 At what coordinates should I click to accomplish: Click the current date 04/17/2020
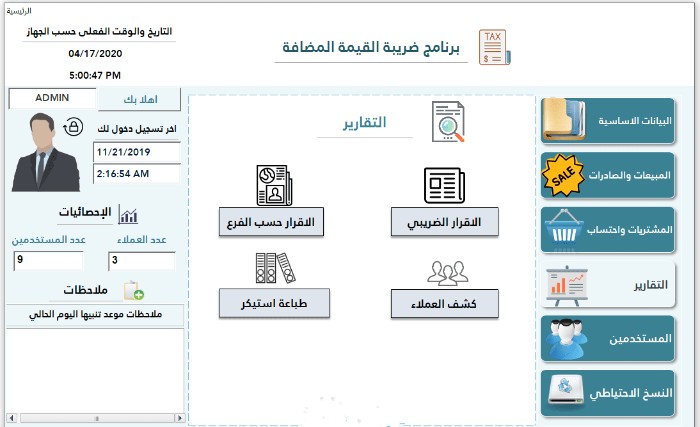pos(95,54)
